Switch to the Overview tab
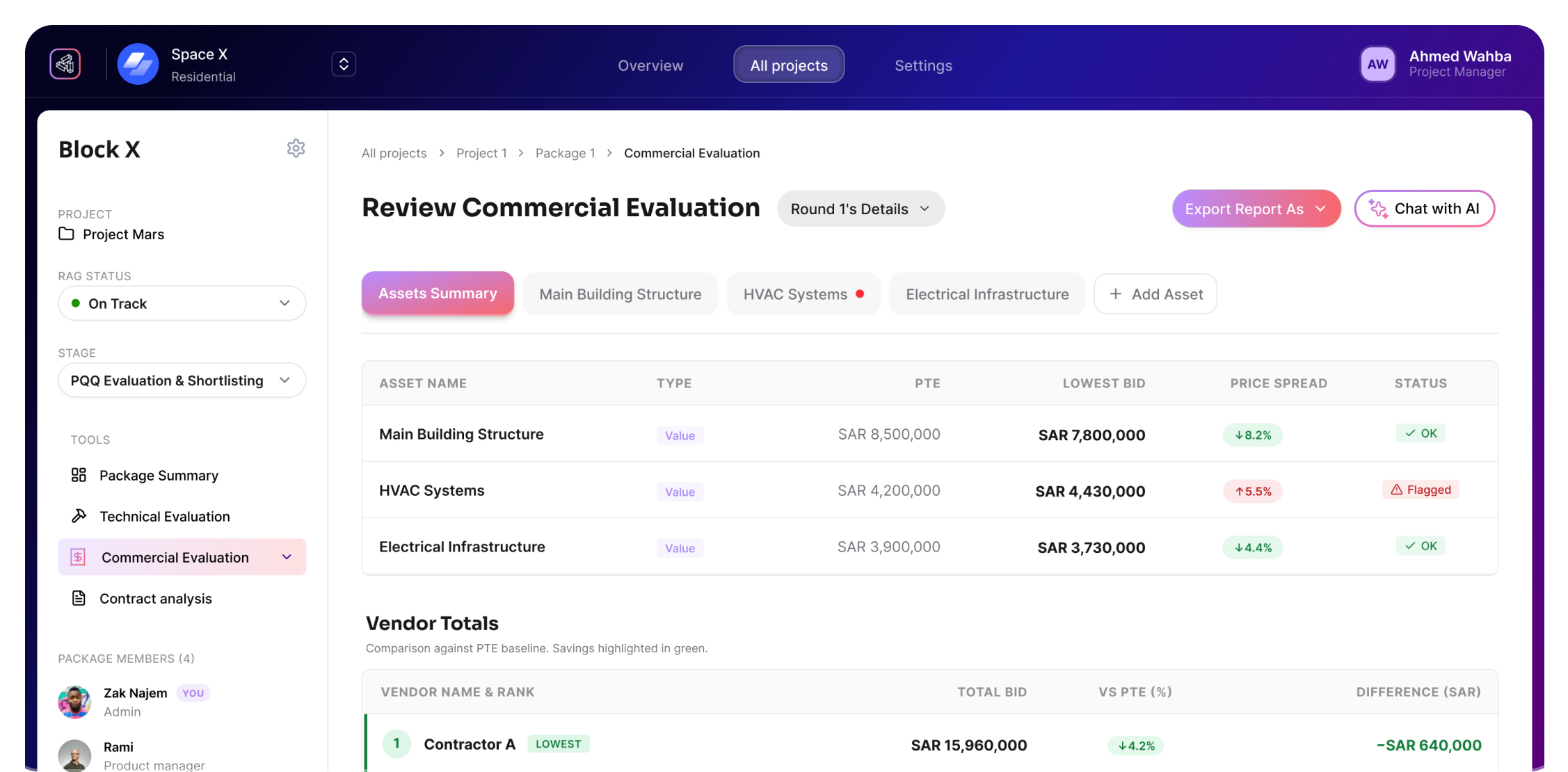The height and width of the screenshot is (772, 1568). 650,65
